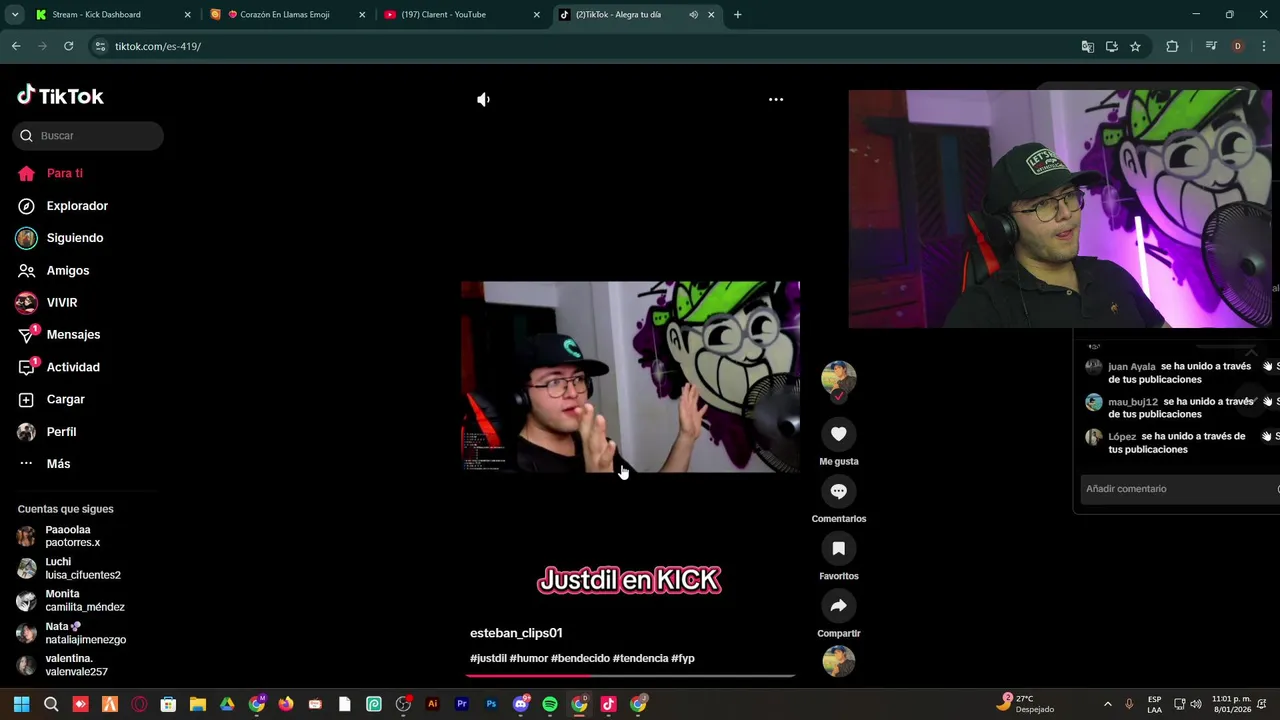Reload the TikTok page

[68, 46]
